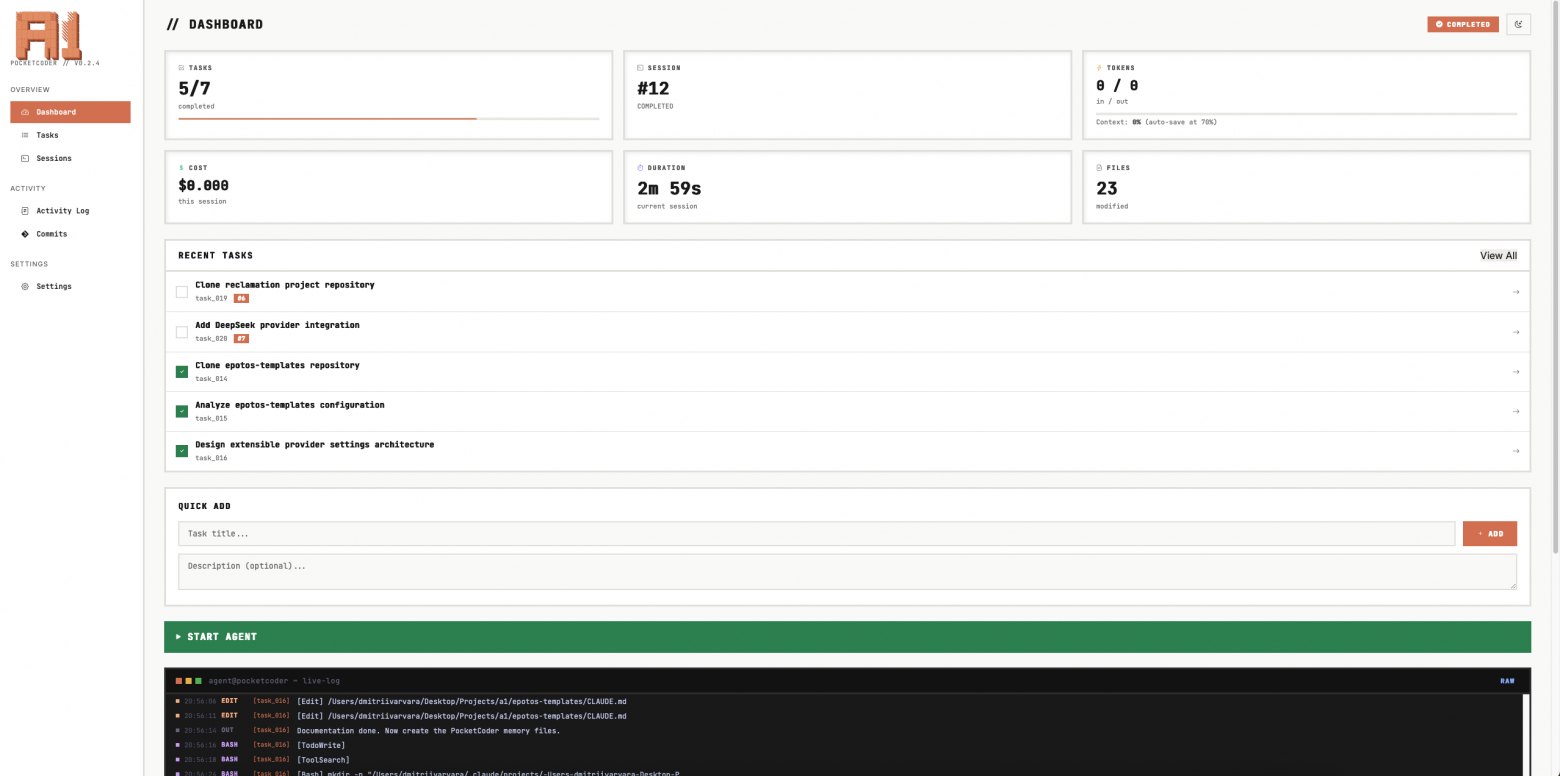Check the Add DeepSeek provider integration checkbox
The width and height of the screenshot is (1560, 776).
(181, 331)
